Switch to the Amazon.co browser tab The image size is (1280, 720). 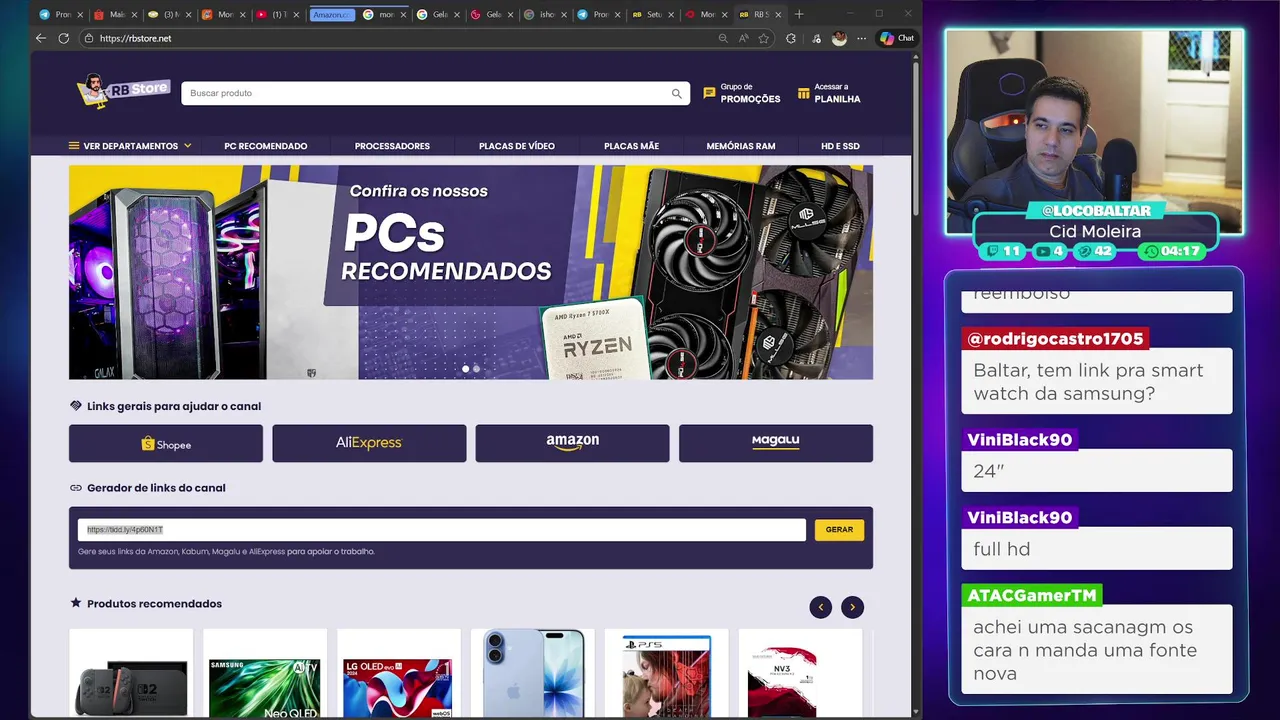[332, 14]
